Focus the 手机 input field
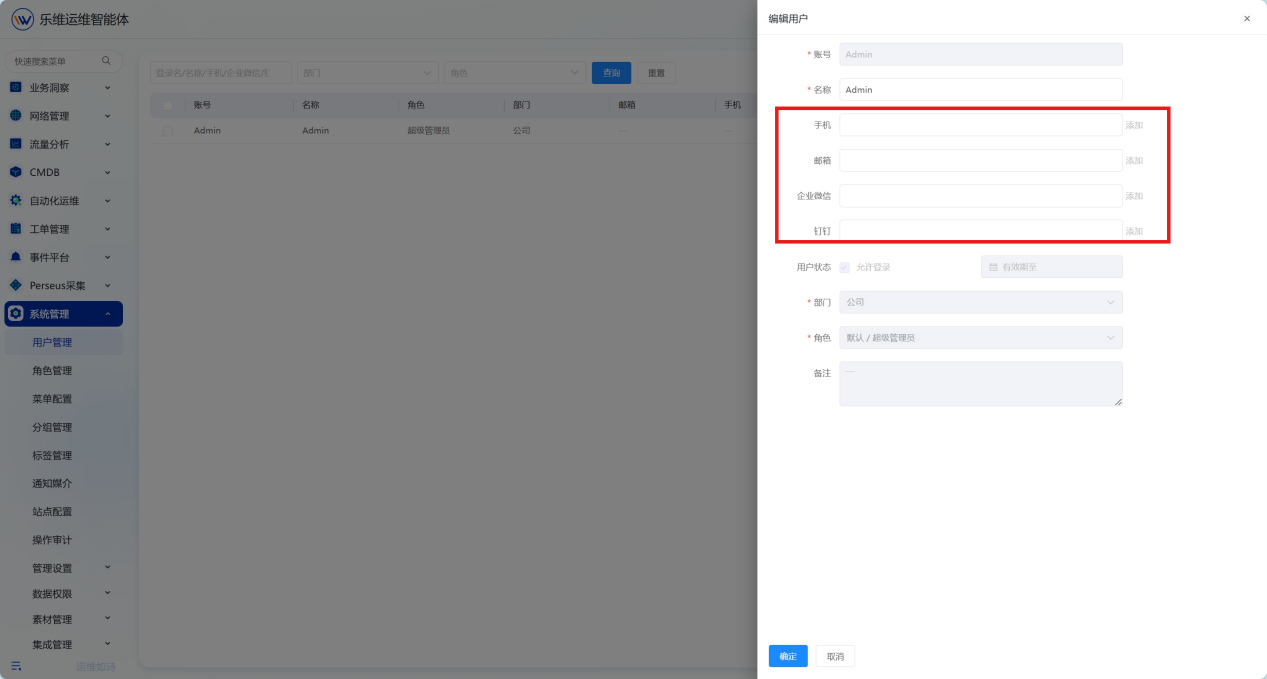The width and height of the screenshot is (1267, 679). point(981,125)
